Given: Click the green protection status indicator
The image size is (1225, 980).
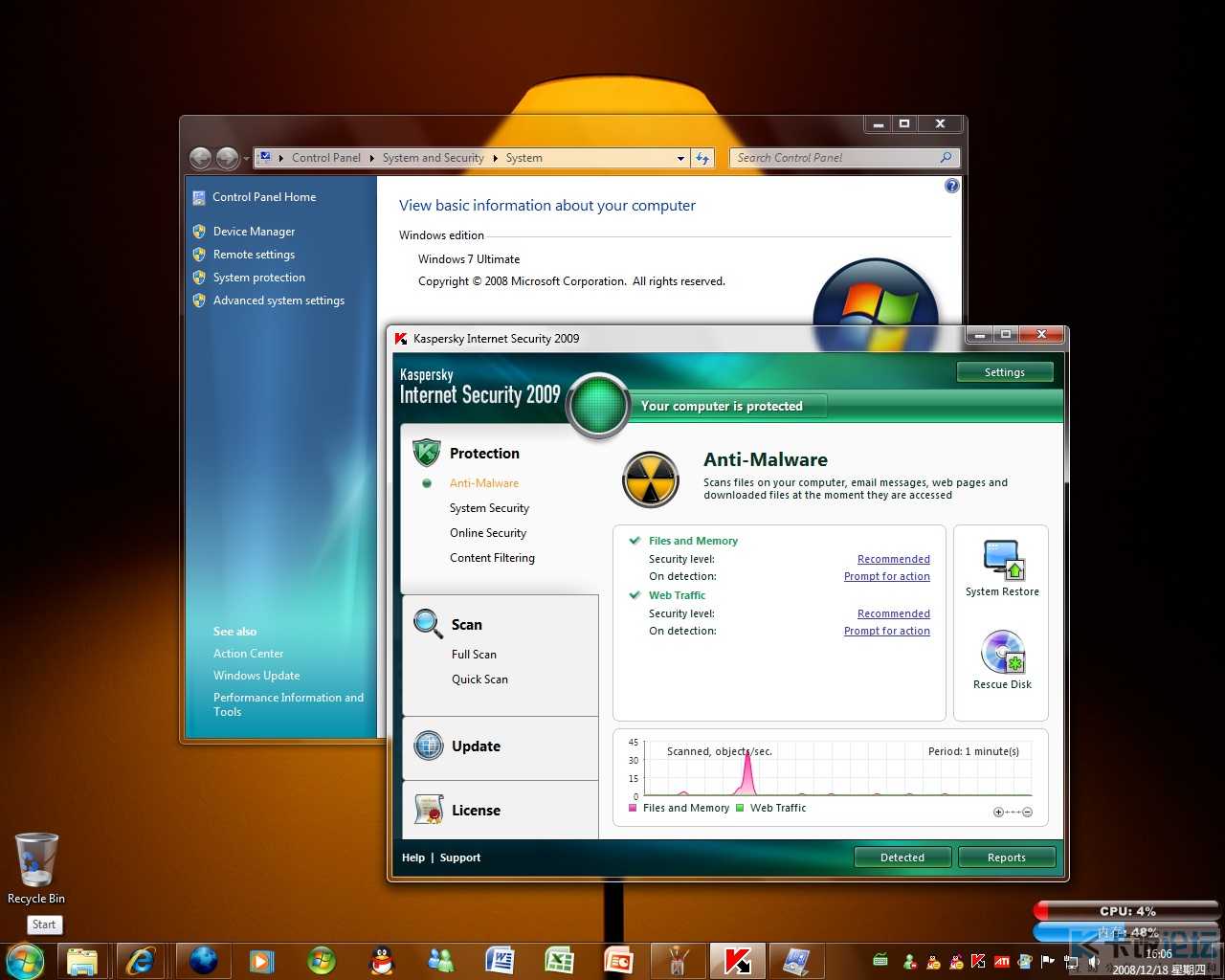Looking at the screenshot, I should tap(598, 405).
